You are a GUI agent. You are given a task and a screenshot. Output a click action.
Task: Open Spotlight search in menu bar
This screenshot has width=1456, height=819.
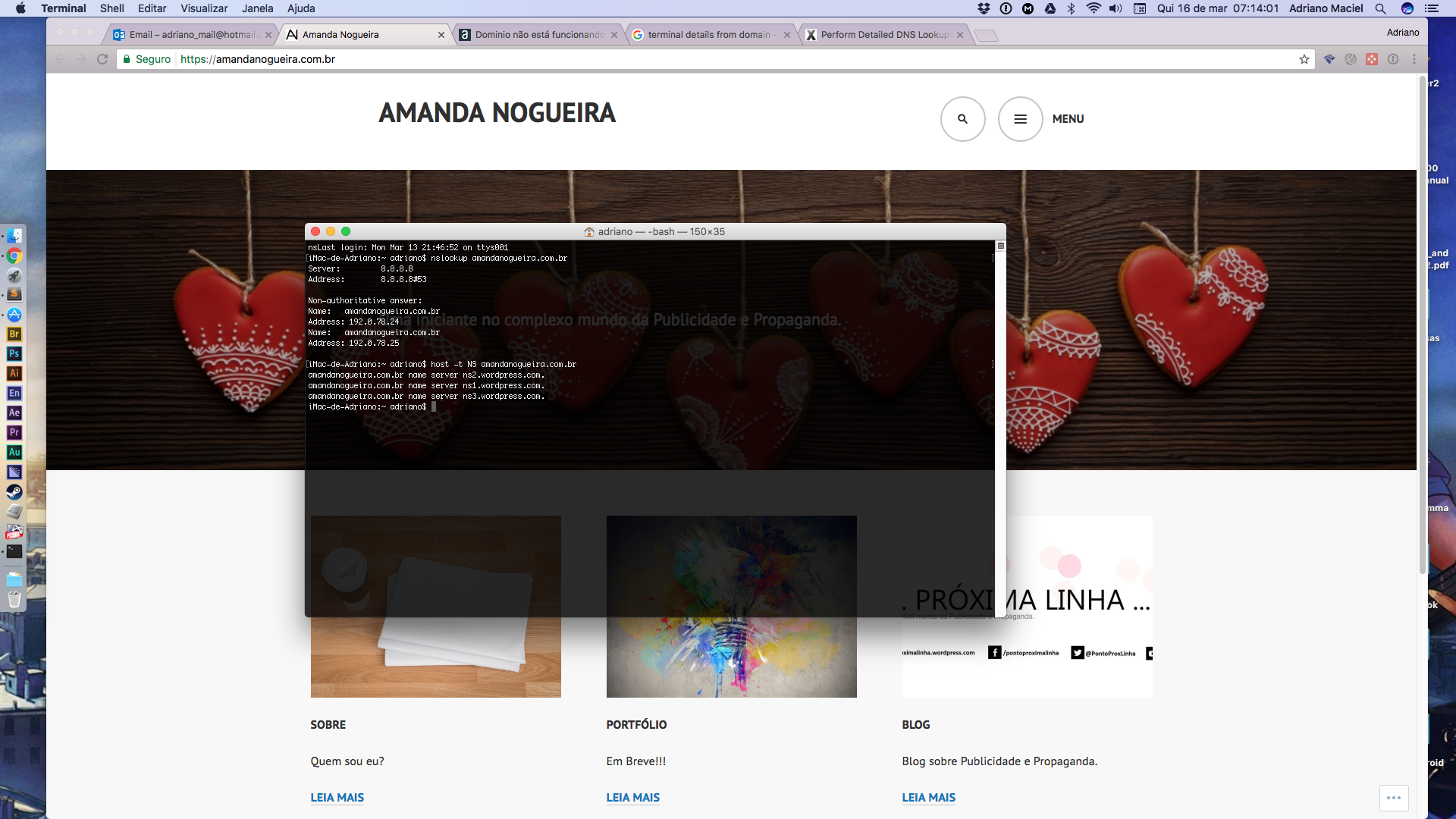(1381, 8)
